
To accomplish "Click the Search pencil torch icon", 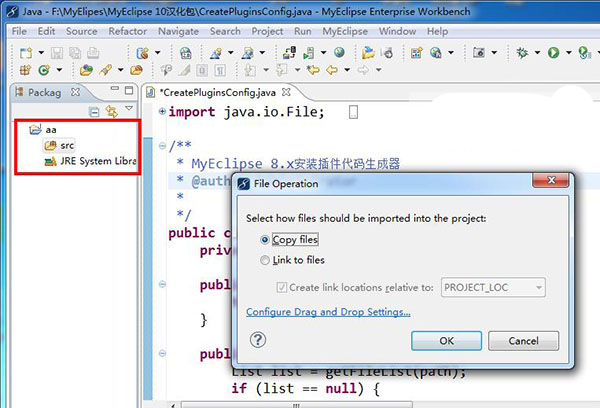I will 105,70.
